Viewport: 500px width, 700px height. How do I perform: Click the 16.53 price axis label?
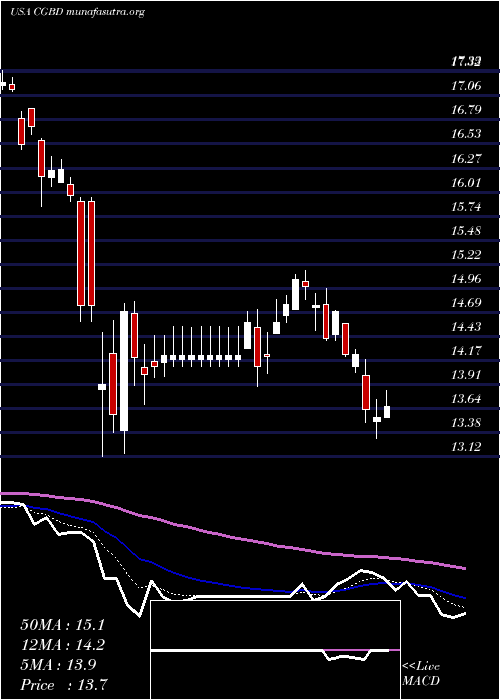pyautogui.click(x=466, y=133)
